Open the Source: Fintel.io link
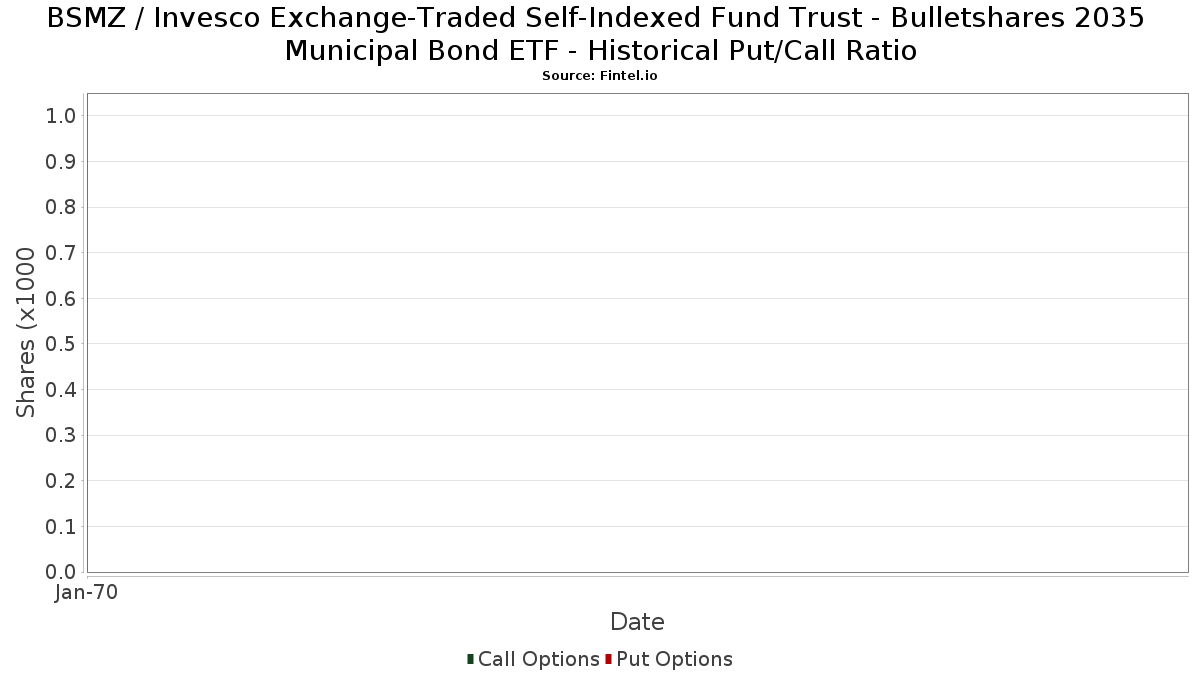Screen dimensions: 1200x675 [600, 76]
